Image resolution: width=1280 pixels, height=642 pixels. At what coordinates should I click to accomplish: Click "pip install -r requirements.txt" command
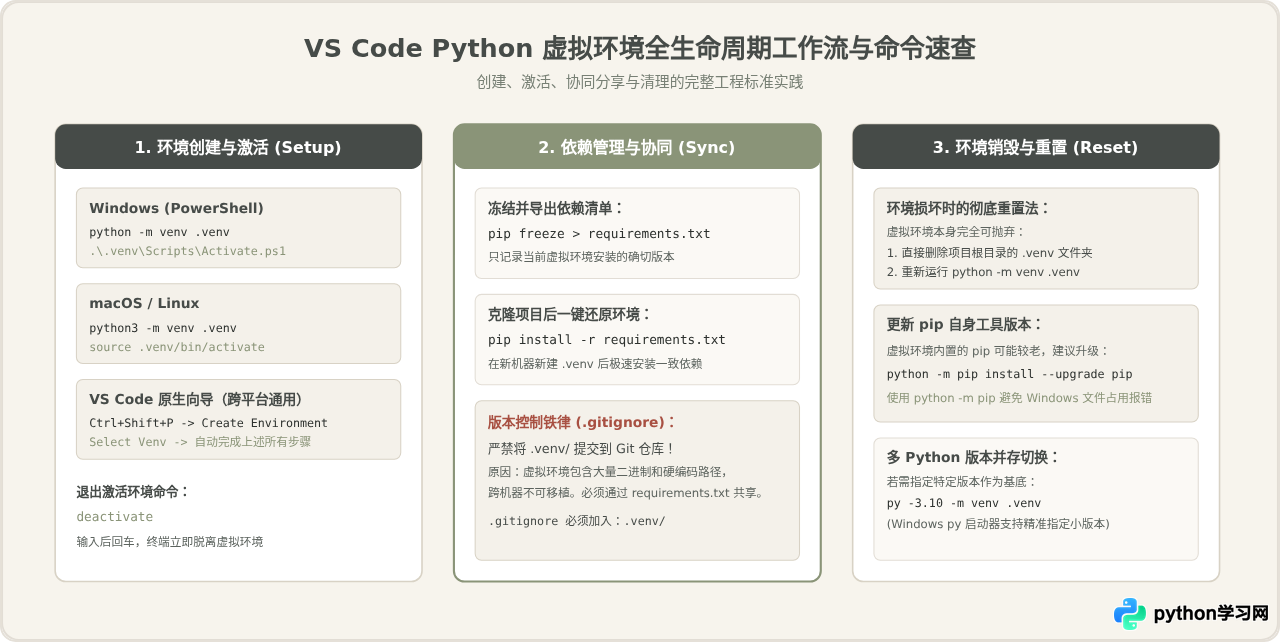coord(607,339)
